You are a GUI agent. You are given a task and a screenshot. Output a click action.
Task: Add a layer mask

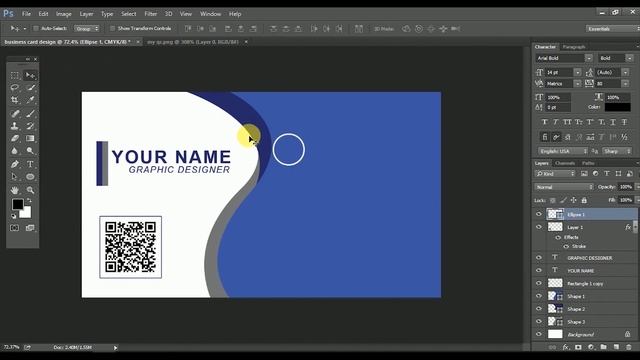tap(578, 347)
